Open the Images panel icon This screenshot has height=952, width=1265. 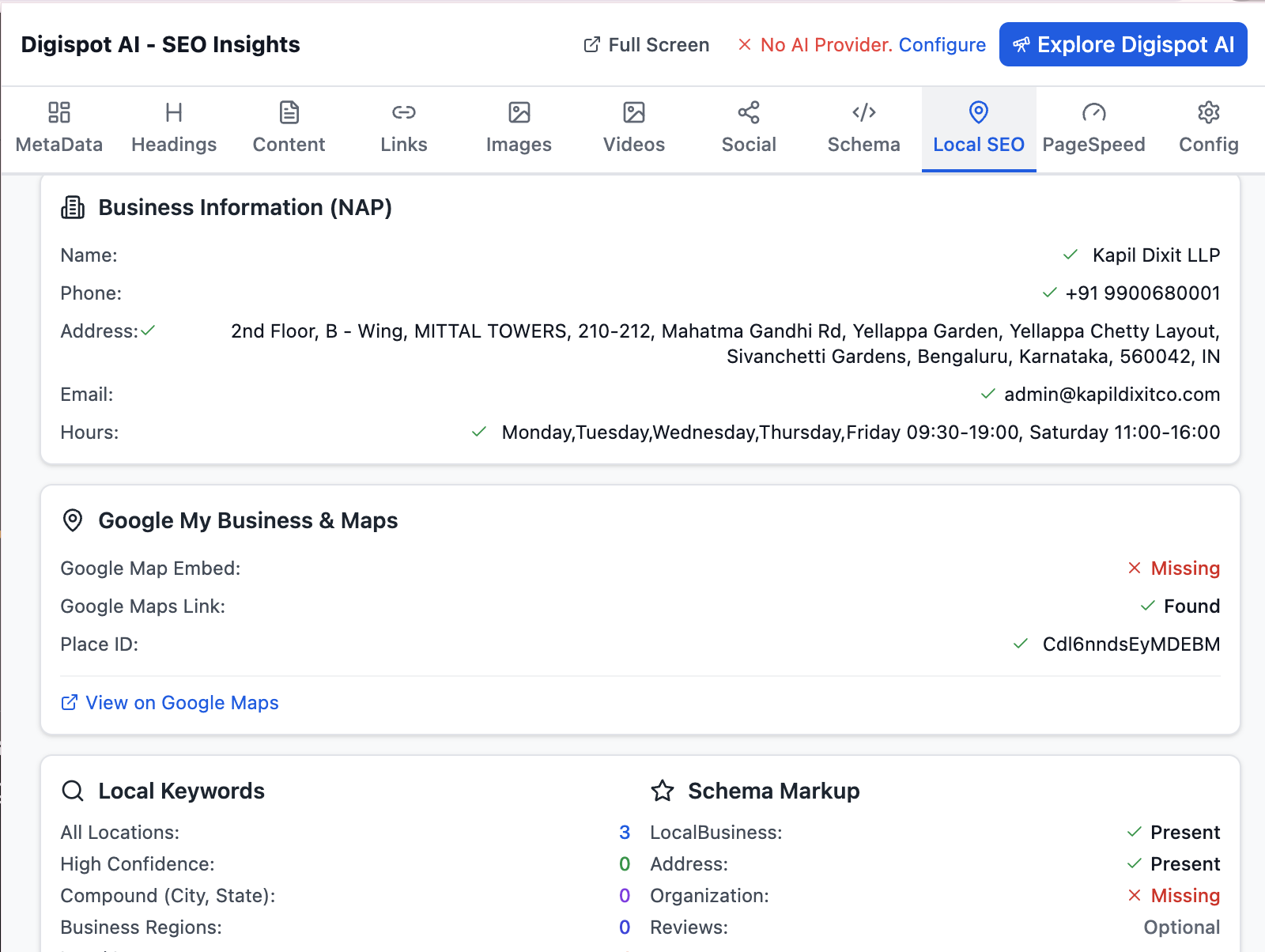point(519,112)
